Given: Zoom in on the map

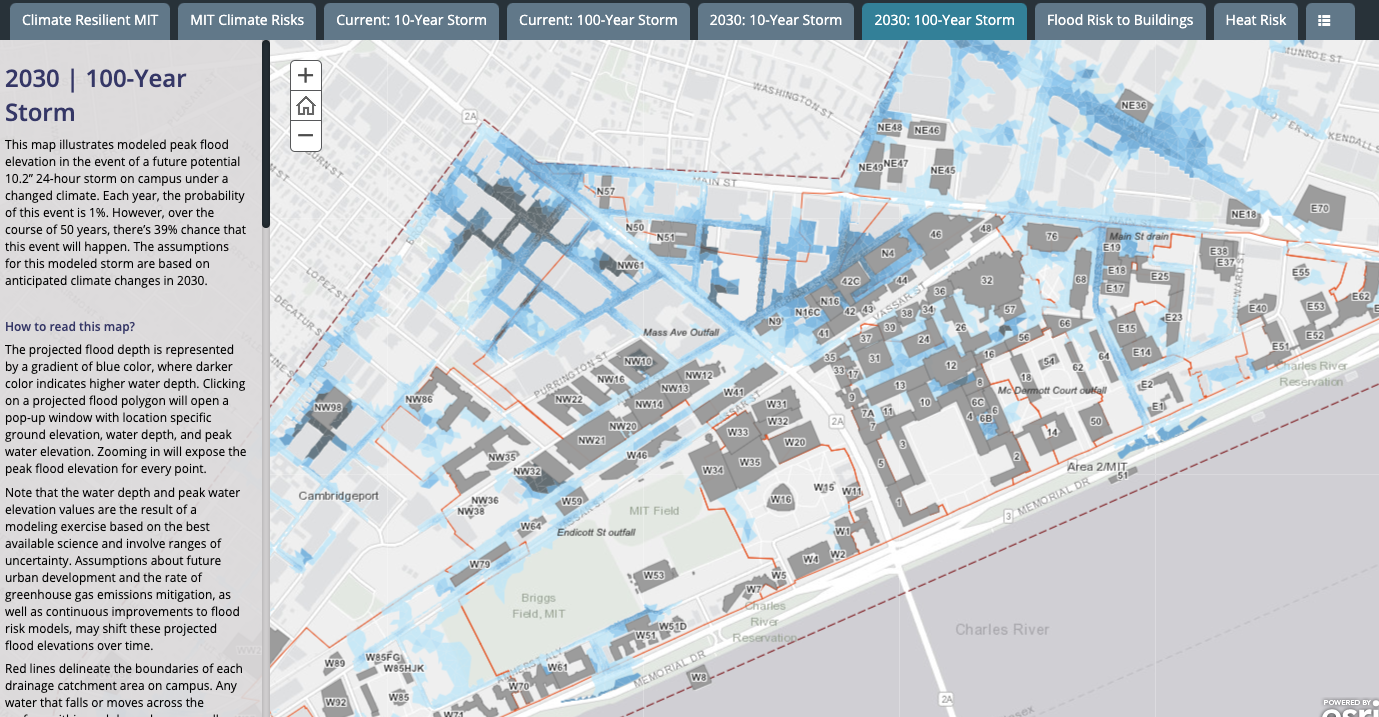Looking at the screenshot, I should coord(306,75).
